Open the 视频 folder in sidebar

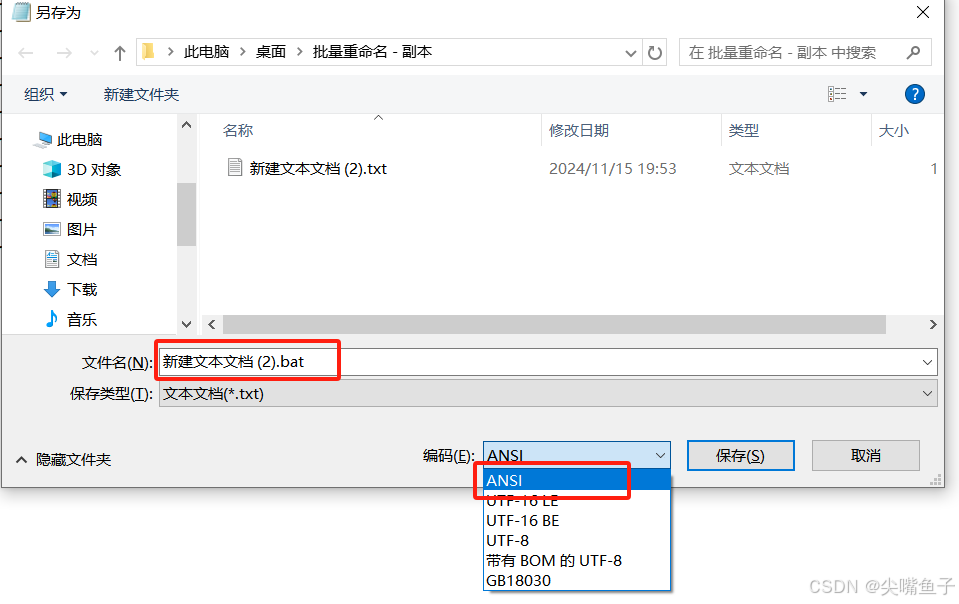click(70, 199)
